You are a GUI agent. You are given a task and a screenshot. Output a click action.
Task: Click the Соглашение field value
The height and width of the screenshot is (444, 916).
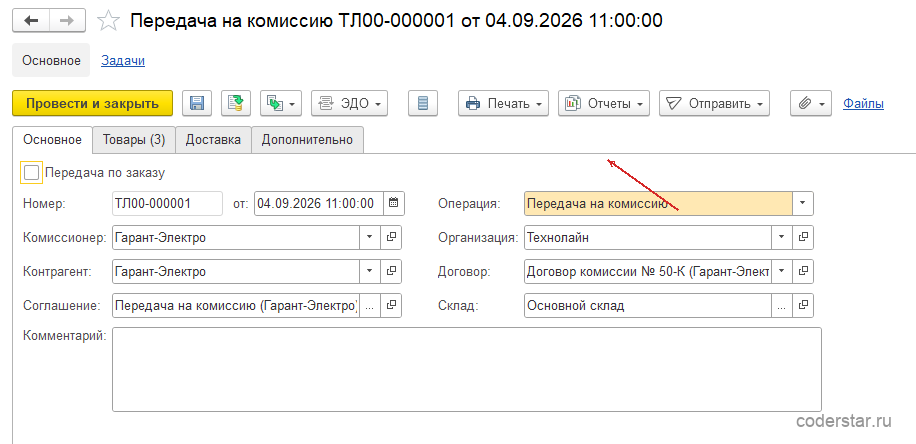click(x=236, y=305)
